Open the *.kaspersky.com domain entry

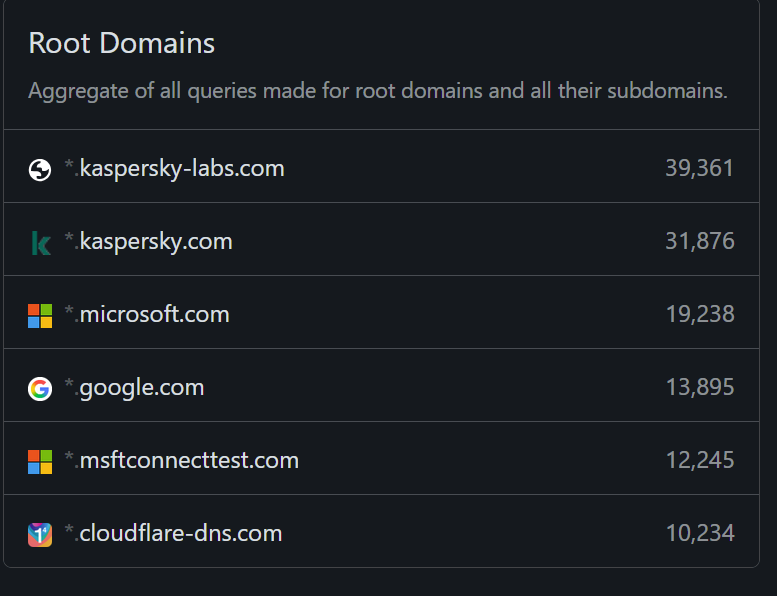(148, 241)
